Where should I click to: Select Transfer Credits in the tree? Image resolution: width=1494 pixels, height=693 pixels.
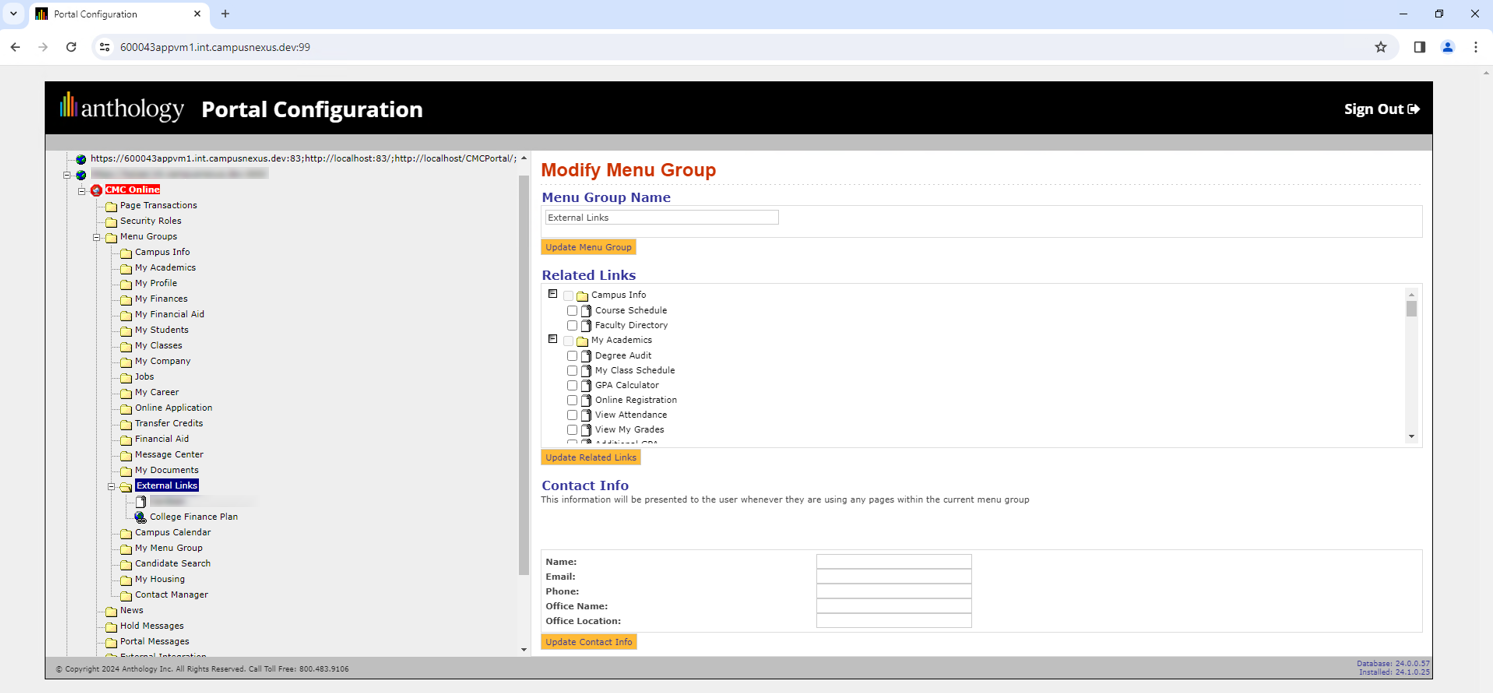click(168, 423)
